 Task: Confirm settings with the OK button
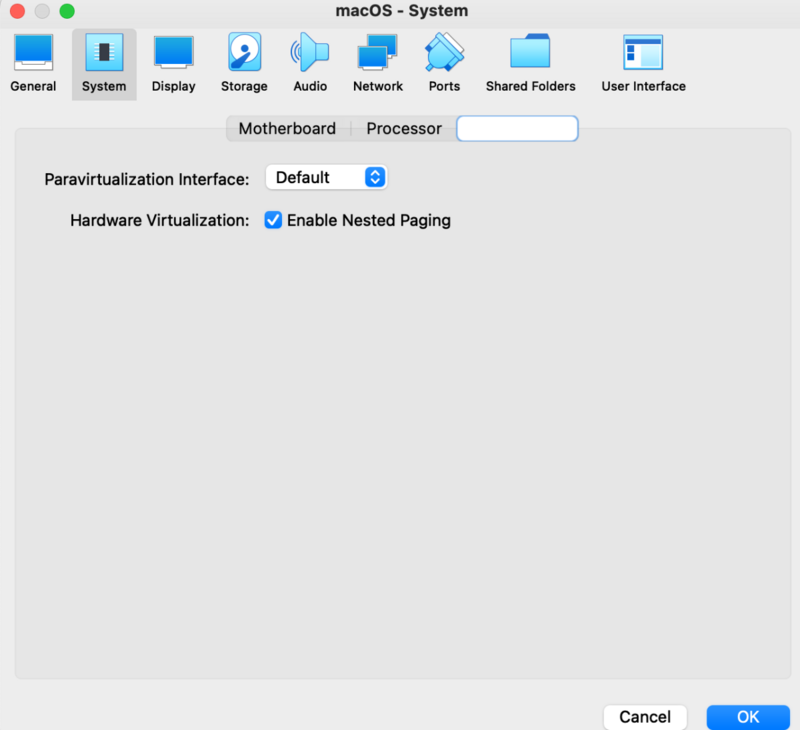pyautogui.click(x=747, y=717)
